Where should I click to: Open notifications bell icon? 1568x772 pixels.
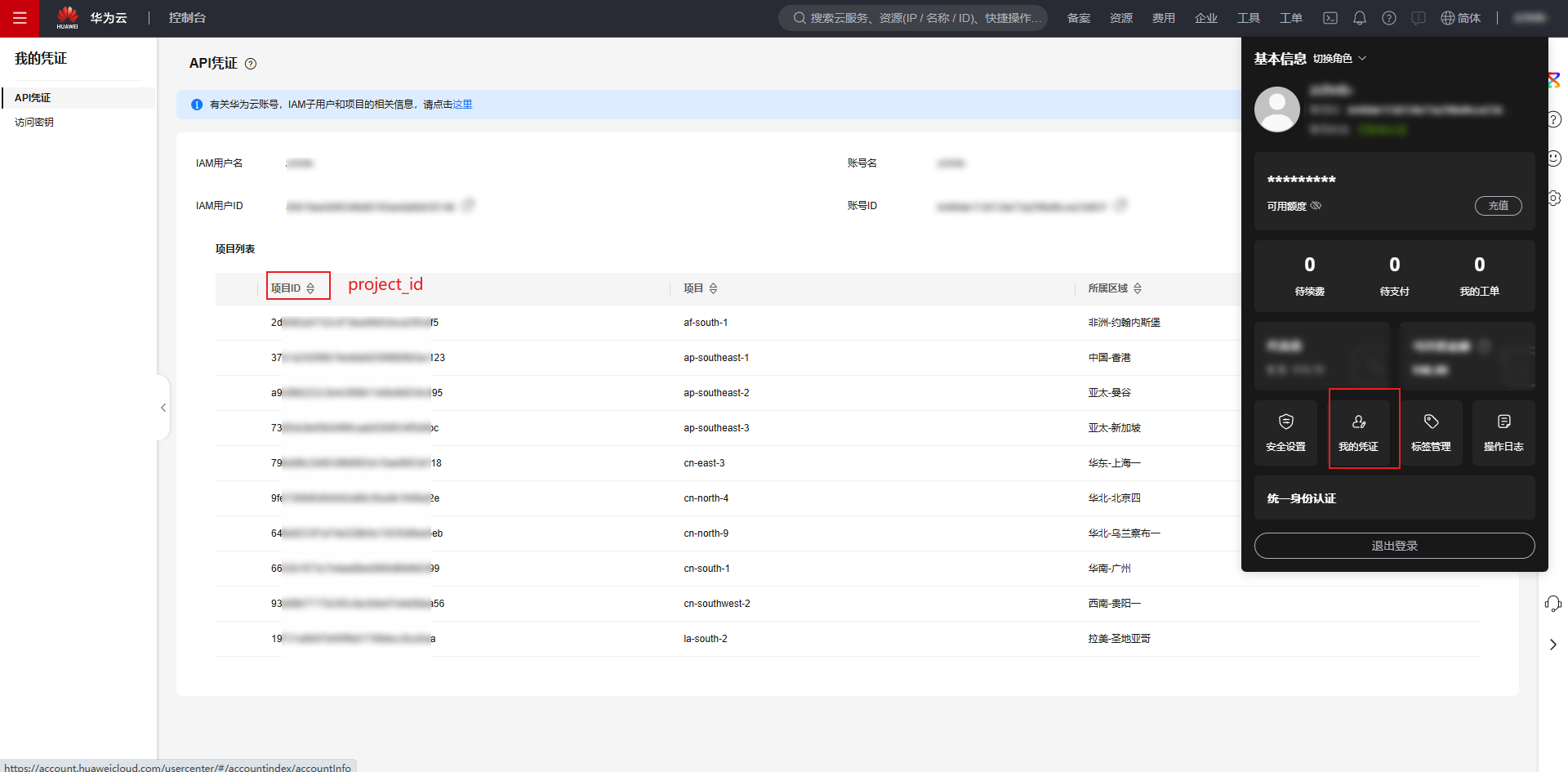click(x=1360, y=18)
